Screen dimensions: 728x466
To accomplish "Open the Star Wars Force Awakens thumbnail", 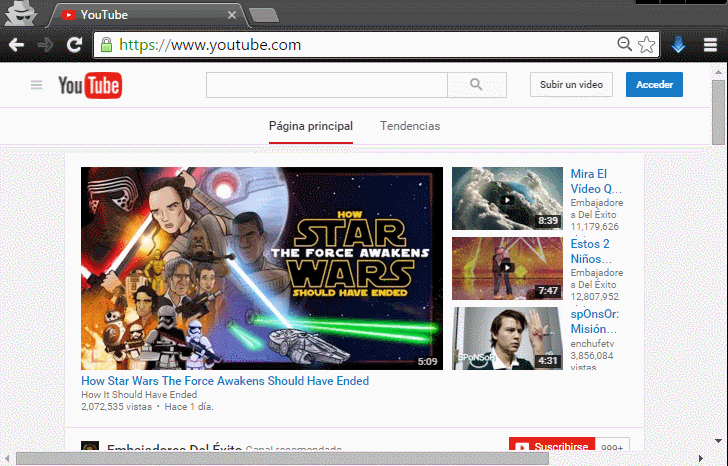I will click(262, 268).
